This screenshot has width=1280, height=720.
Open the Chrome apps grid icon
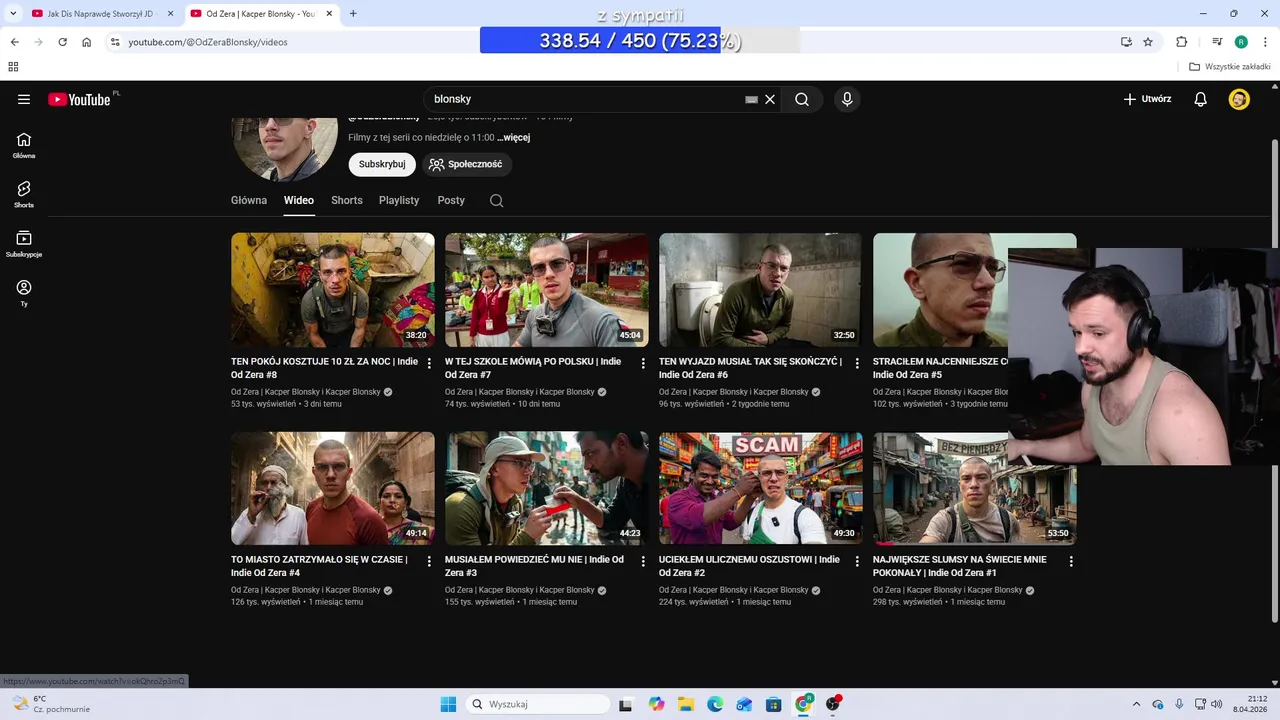[x=13, y=66]
